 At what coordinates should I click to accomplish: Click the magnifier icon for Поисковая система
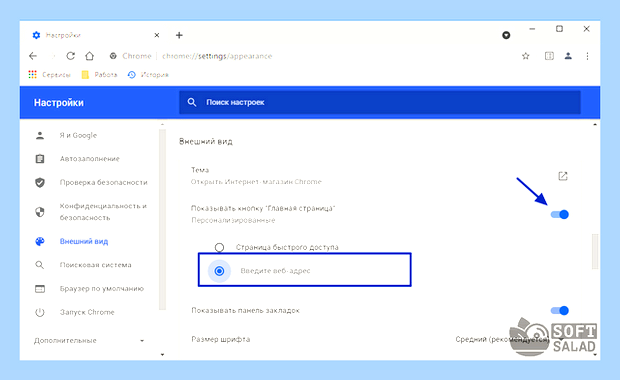click(40, 265)
